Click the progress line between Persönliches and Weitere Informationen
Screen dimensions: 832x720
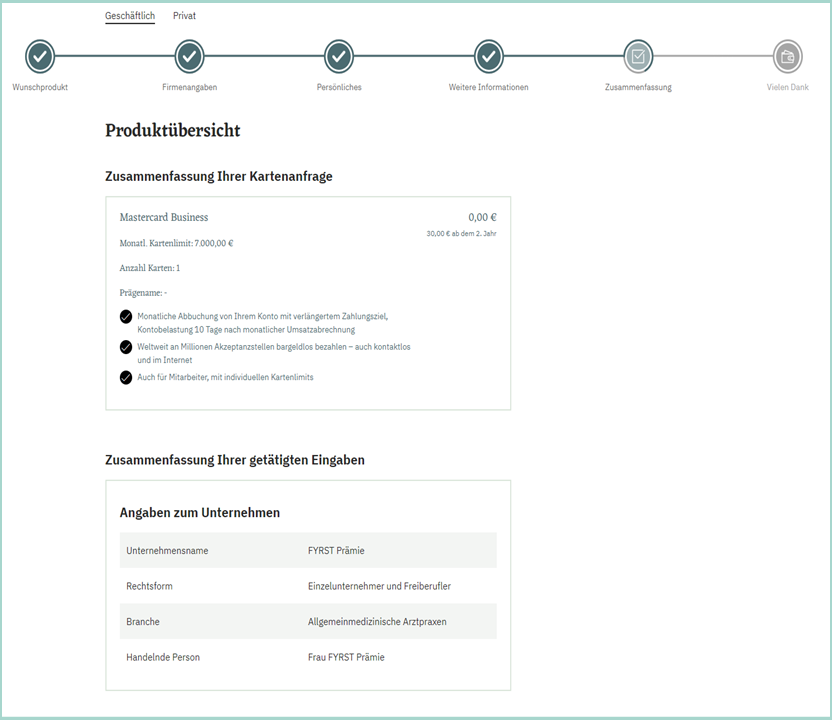[x=413, y=56]
